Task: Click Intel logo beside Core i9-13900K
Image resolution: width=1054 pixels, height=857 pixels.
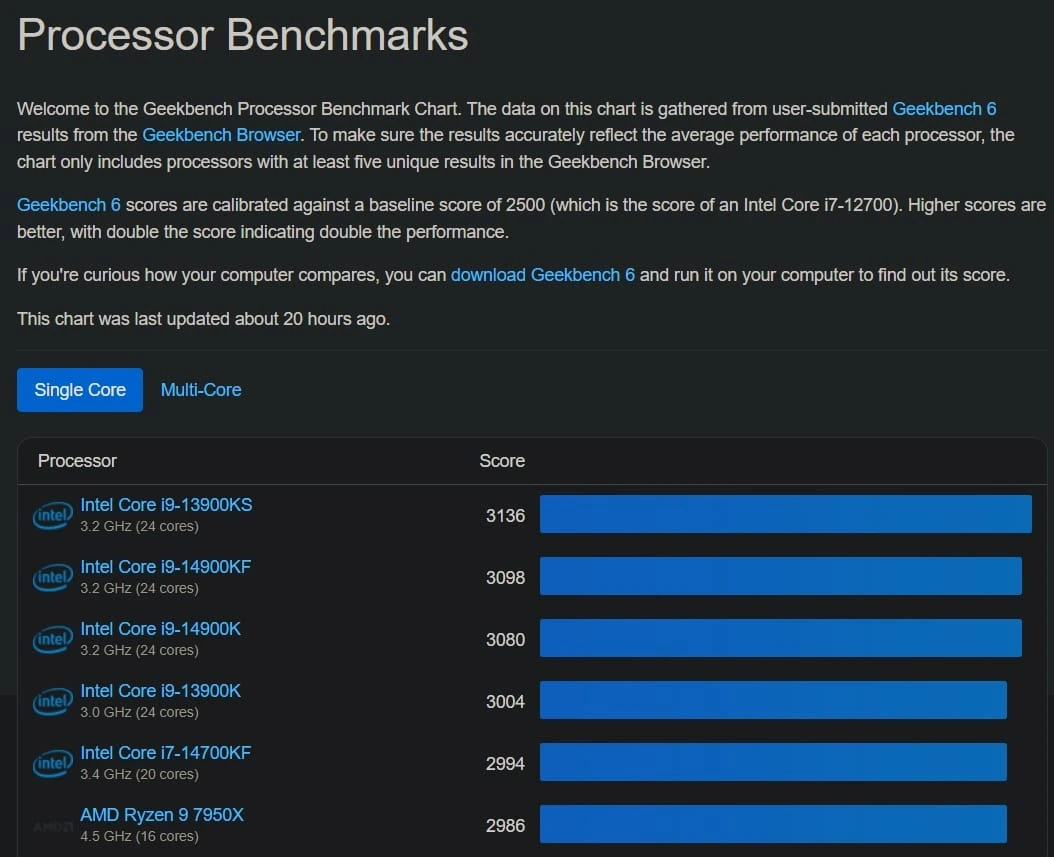Action: (x=52, y=701)
